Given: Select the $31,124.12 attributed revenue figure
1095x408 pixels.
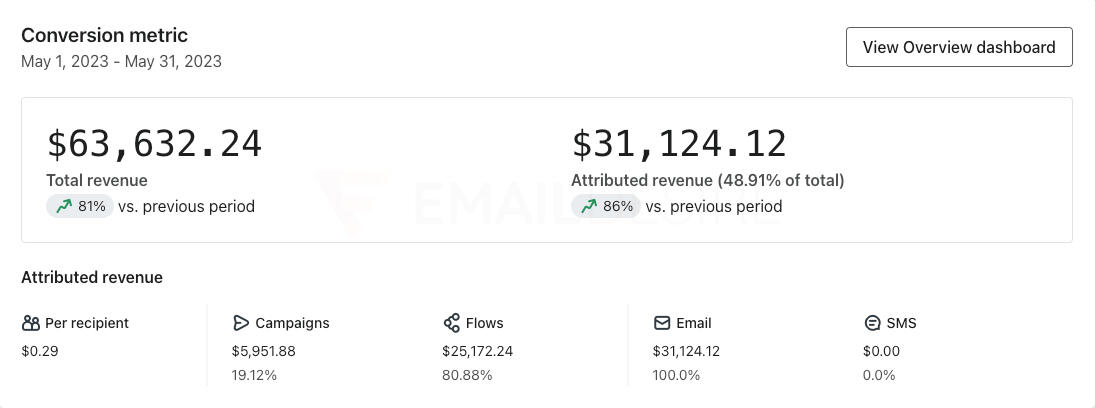Looking at the screenshot, I should pos(679,144).
